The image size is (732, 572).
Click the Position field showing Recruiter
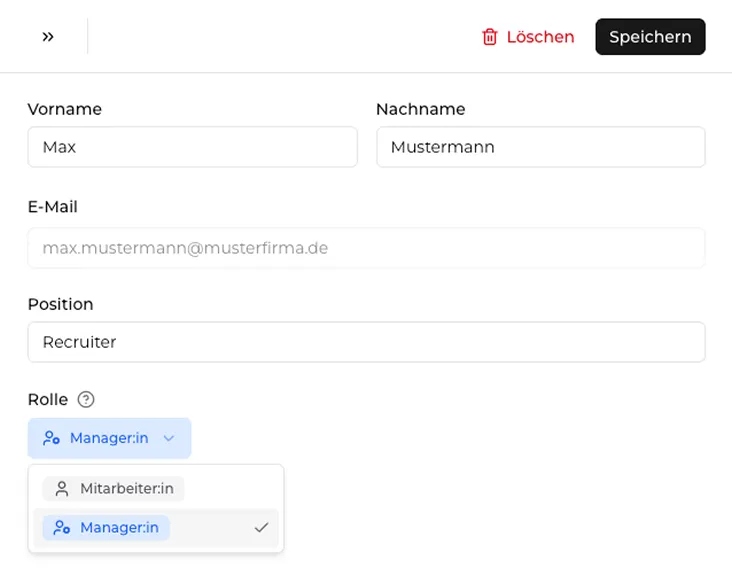point(366,342)
